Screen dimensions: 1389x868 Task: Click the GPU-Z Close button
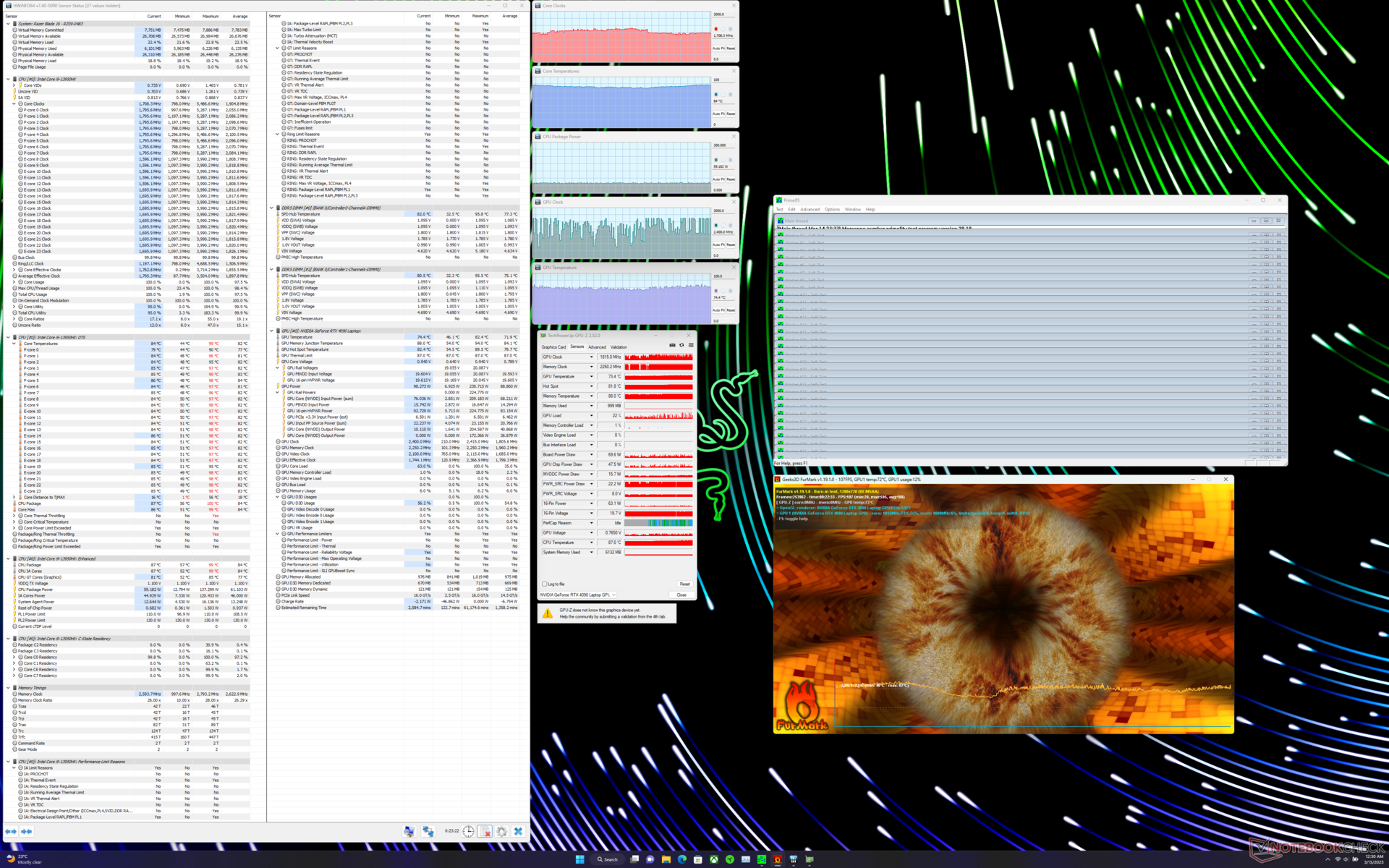tap(681, 595)
